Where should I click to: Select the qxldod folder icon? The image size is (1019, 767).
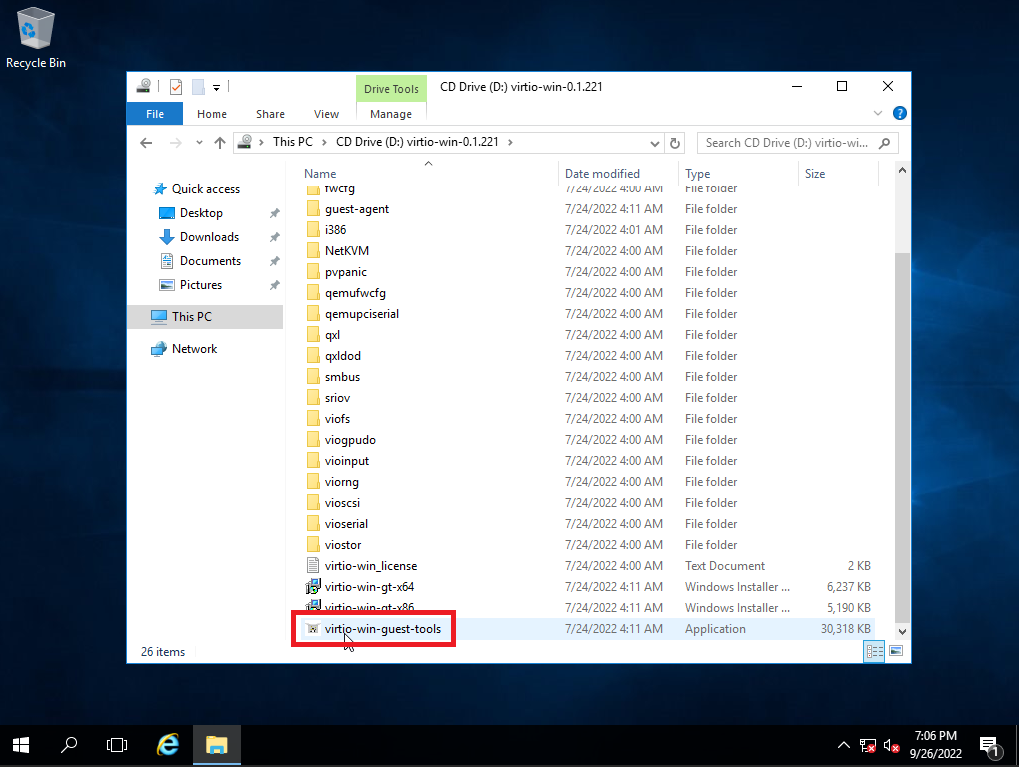(x=313, y=356)
